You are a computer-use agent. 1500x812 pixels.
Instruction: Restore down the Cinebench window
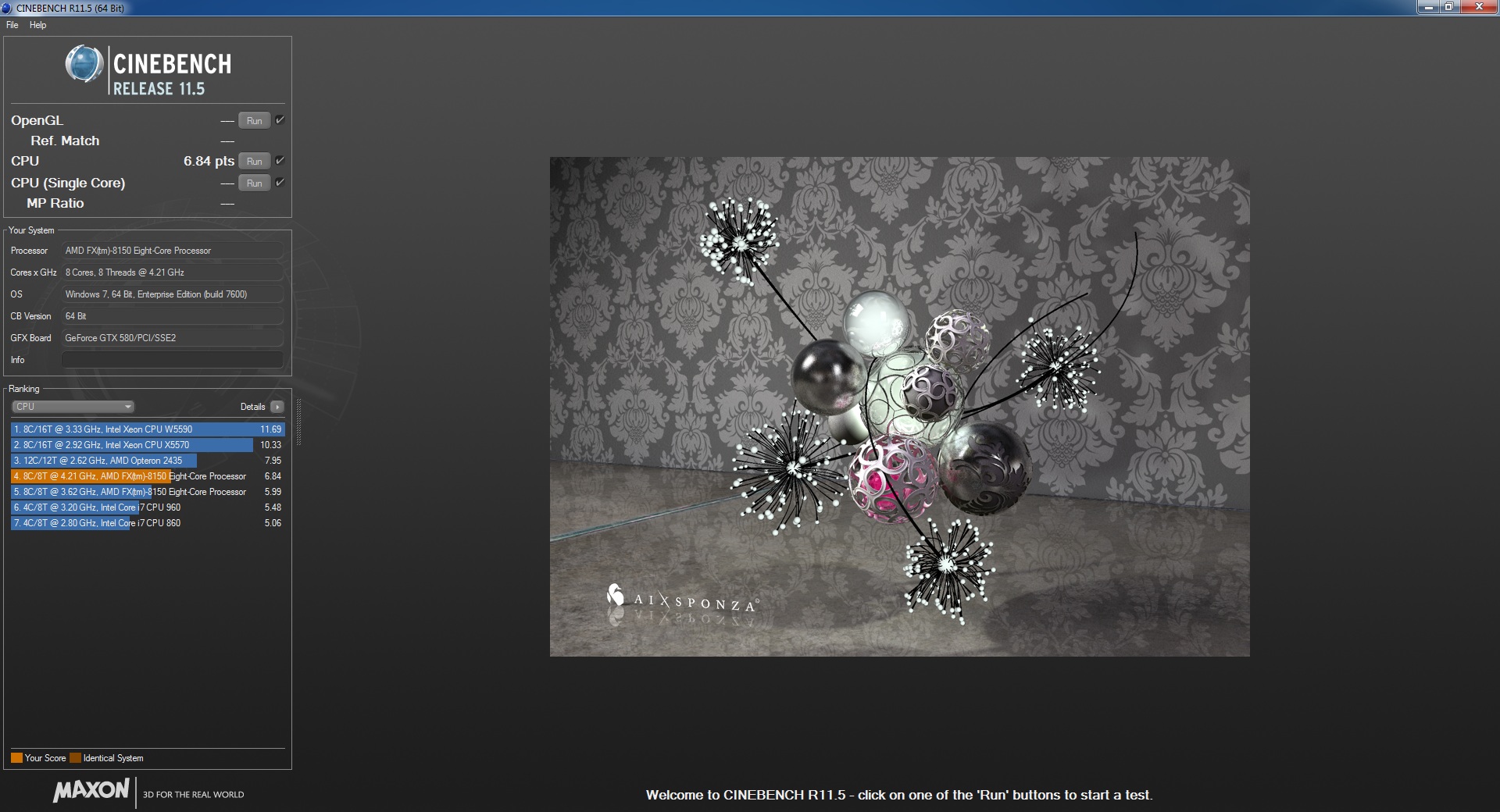(x=1449, y=7)
